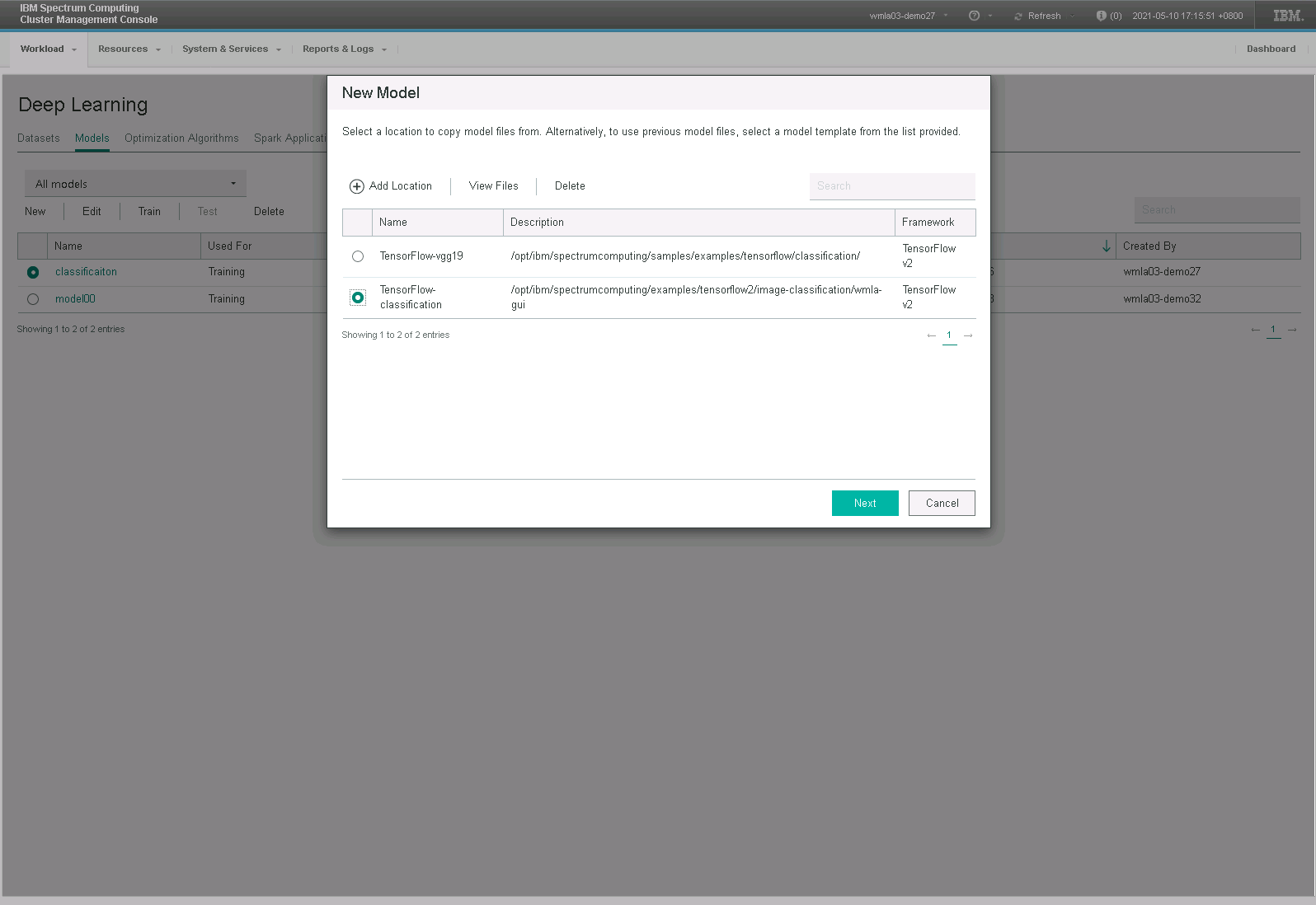Click the notifications info icon (0)
Image resolution: width=1316 pixels, height=905 pixels.
(x=1101, y=16)
